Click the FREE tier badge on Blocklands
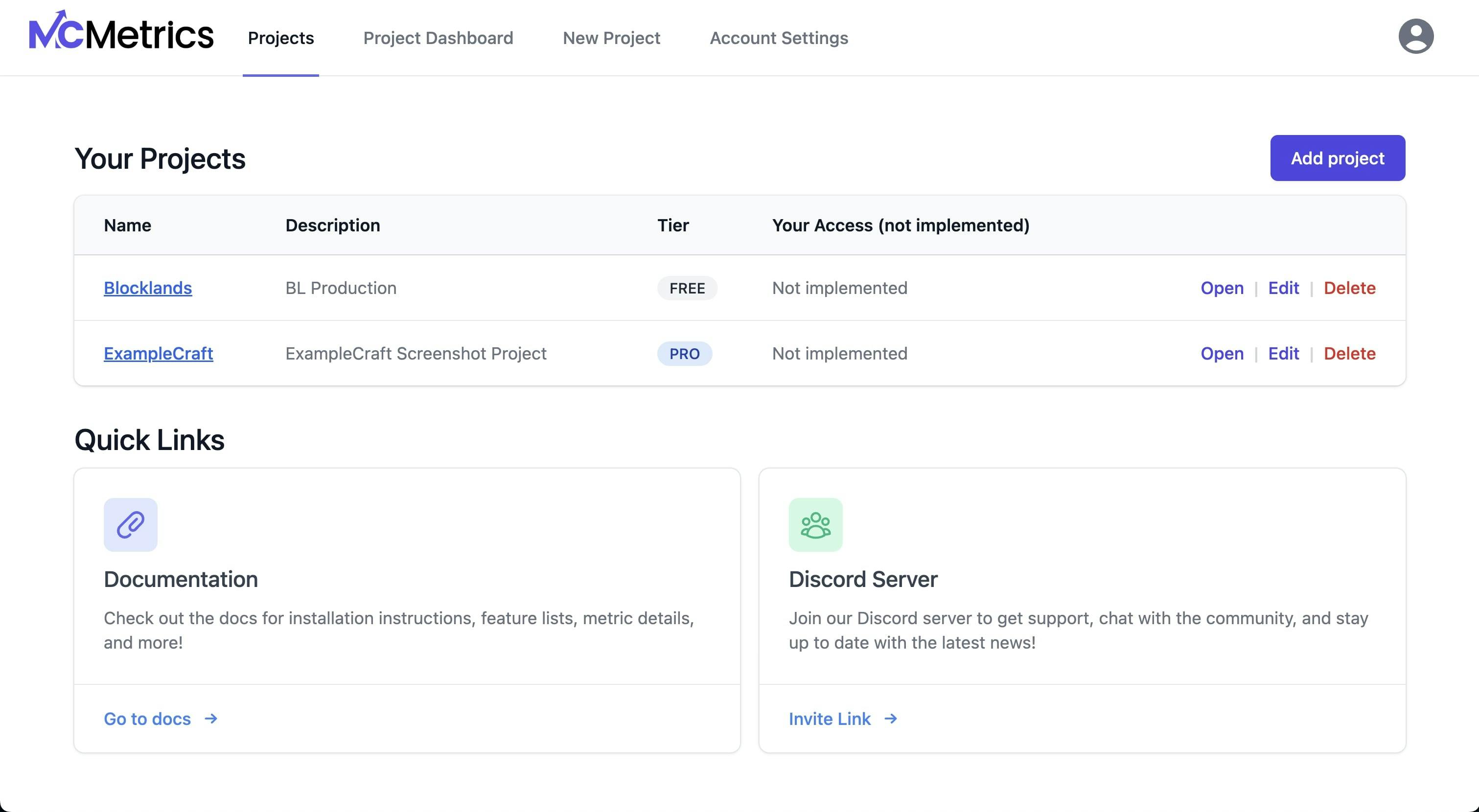1479x812 pixels. click(687, 288)
